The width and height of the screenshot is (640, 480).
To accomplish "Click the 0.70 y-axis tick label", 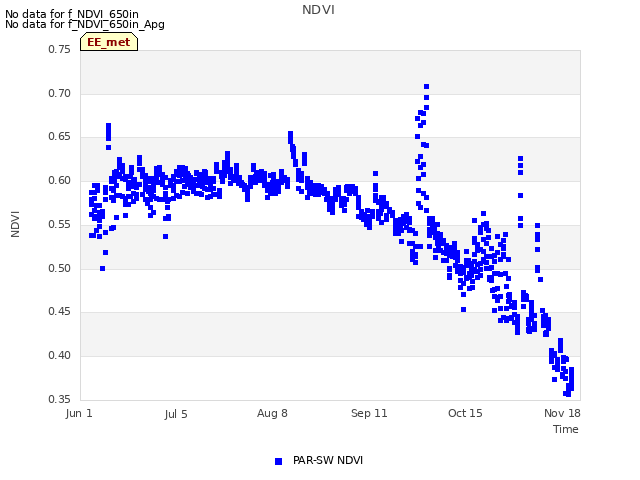I will (x=60, y=93).
